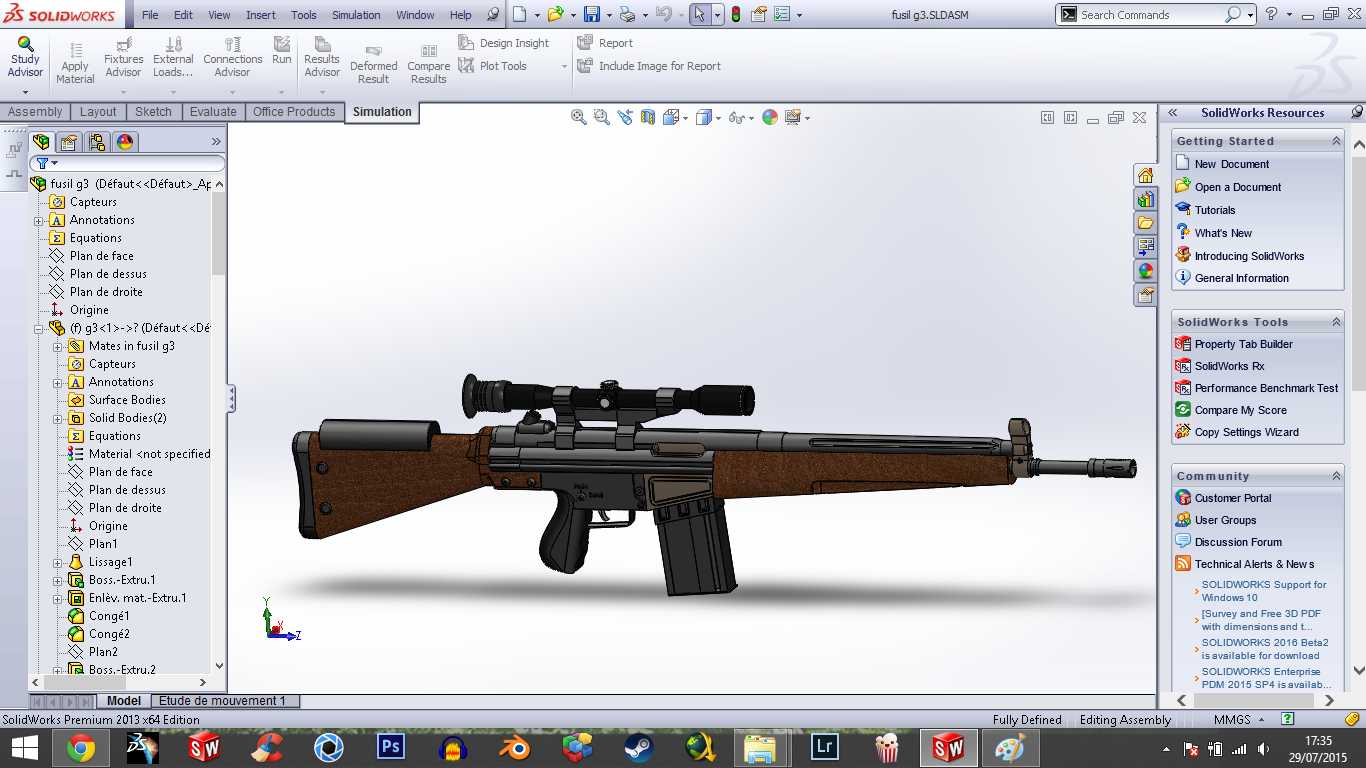1366x768 pixels.
Task: Click the Section View icon
Action: 648,117
